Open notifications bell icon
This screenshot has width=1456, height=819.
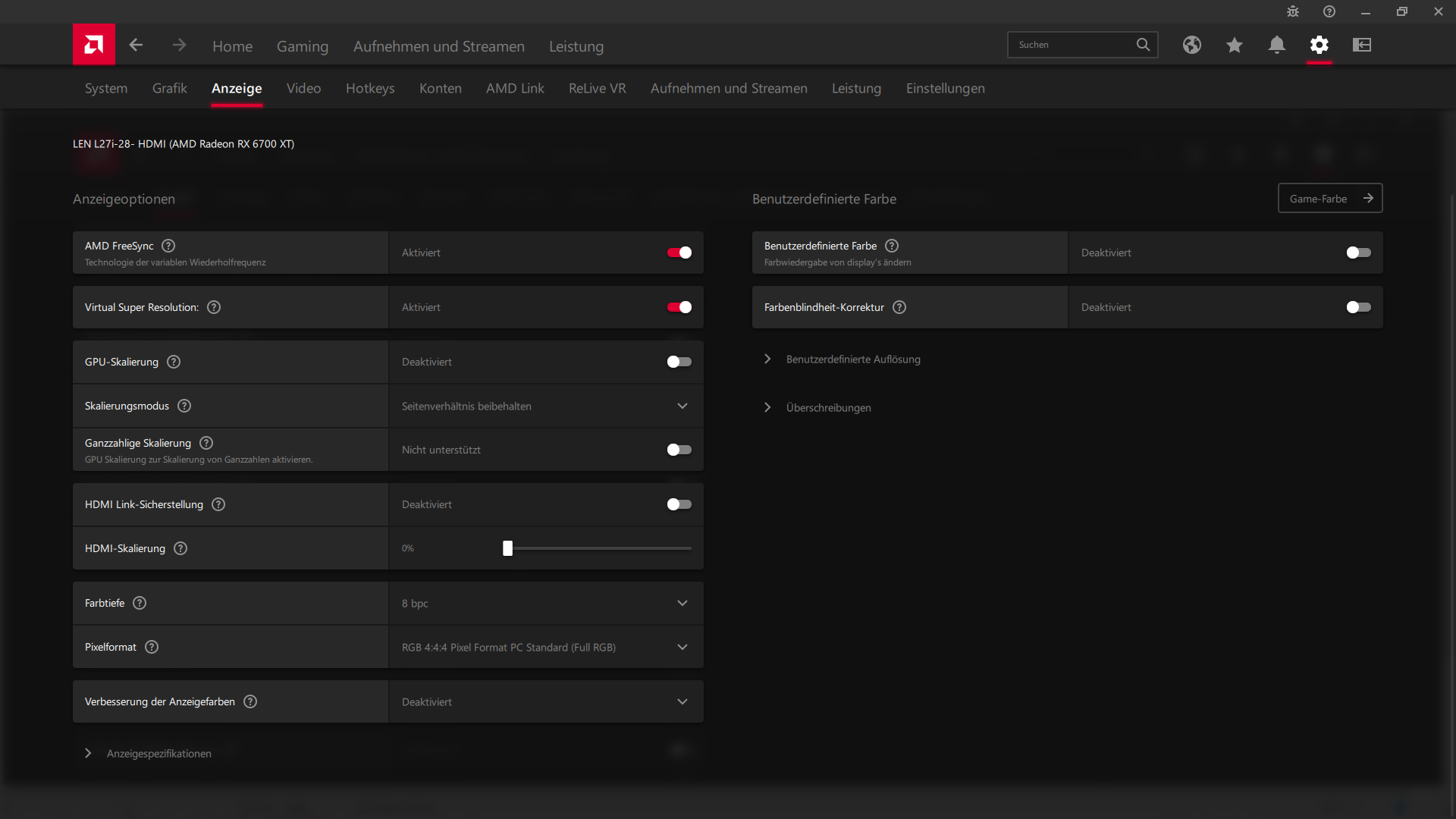click(x=1276, y=45)
